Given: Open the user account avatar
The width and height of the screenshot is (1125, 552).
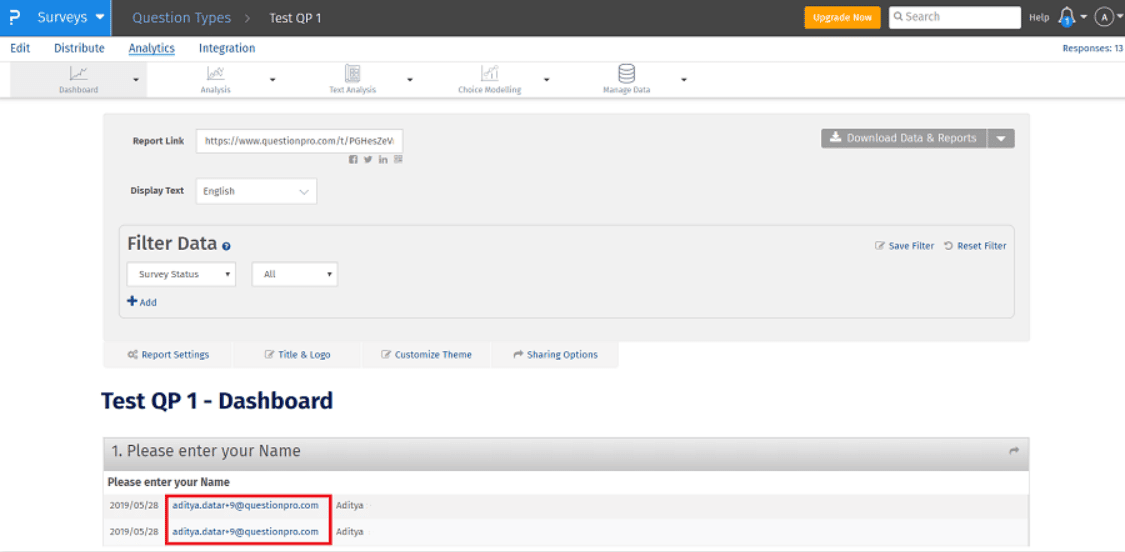Looking at the screenshot, I should 1103,17.
